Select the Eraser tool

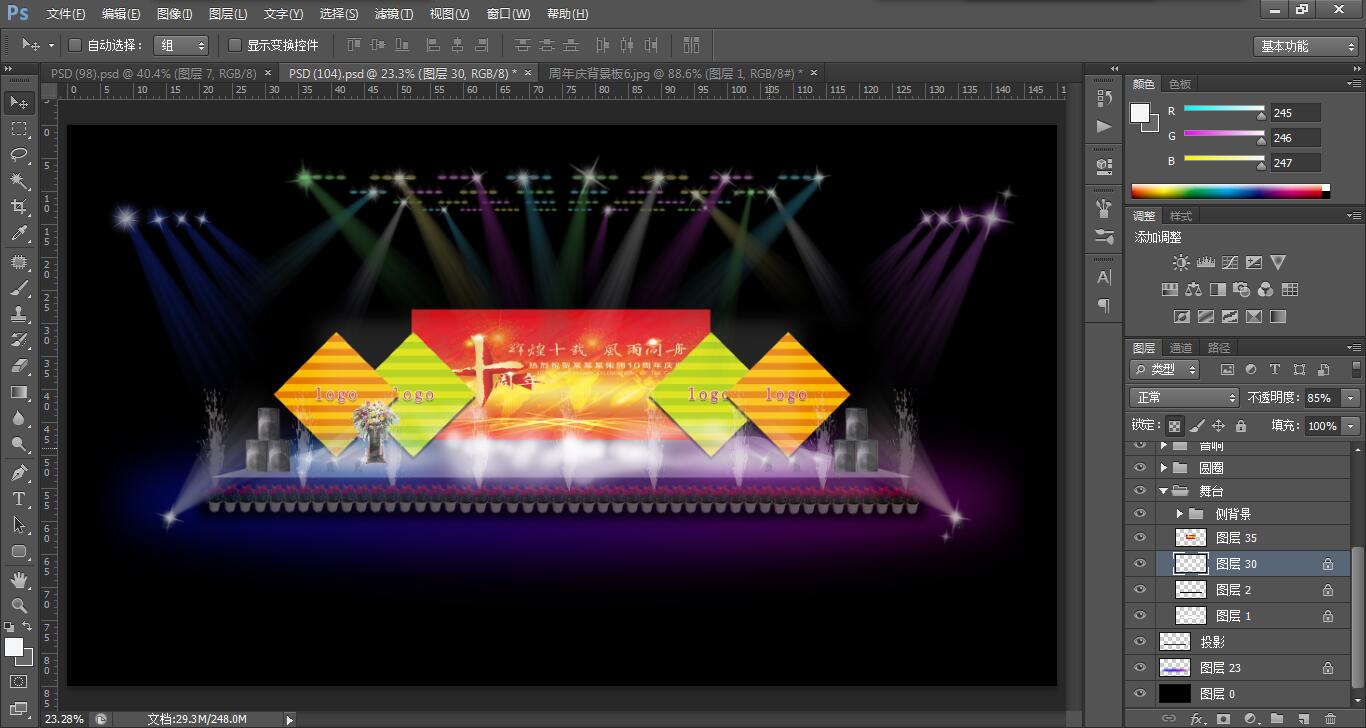pos(18,366)
